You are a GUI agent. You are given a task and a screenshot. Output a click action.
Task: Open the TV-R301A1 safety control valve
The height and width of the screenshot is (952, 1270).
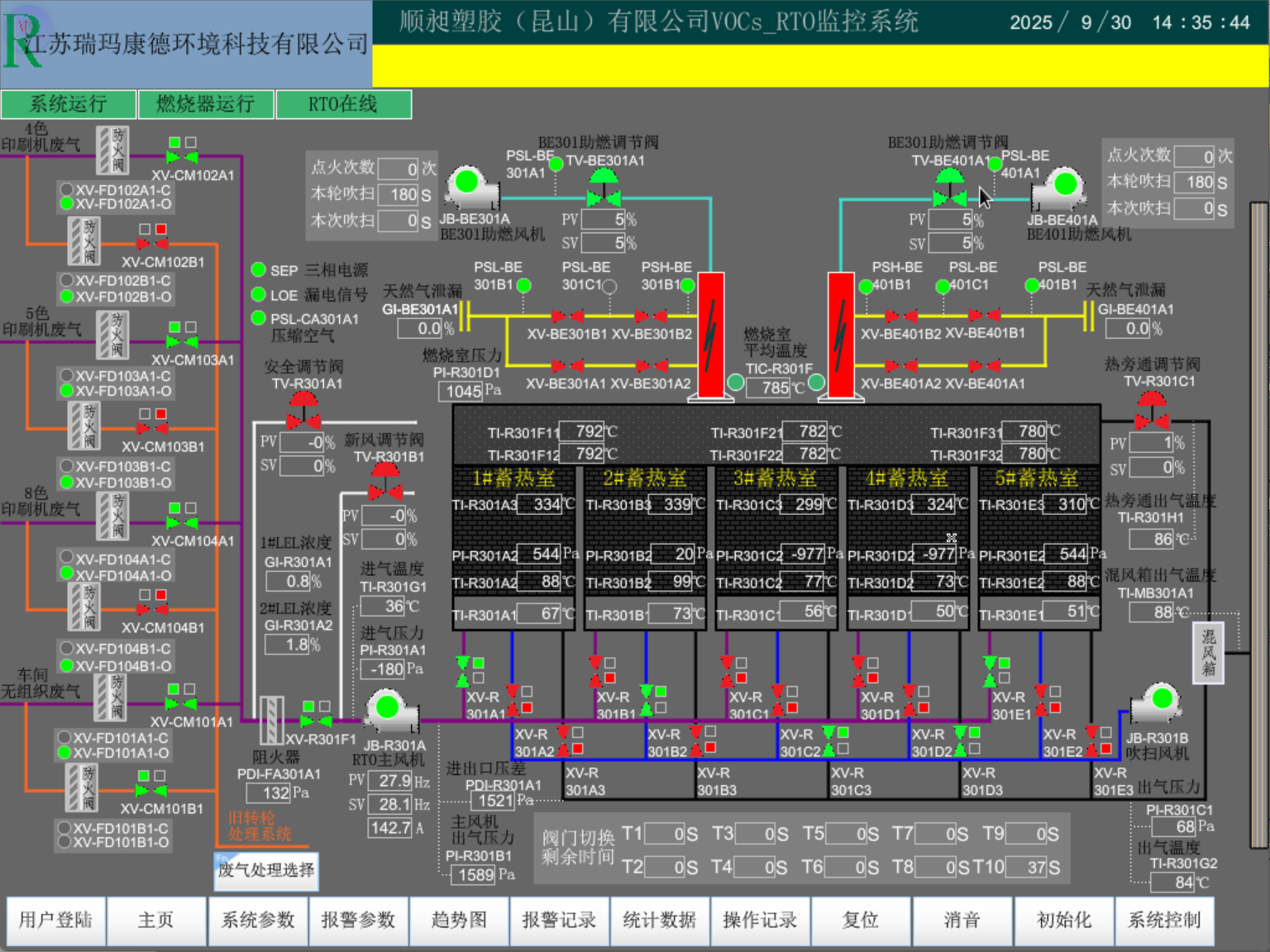[x=303, y=410]
